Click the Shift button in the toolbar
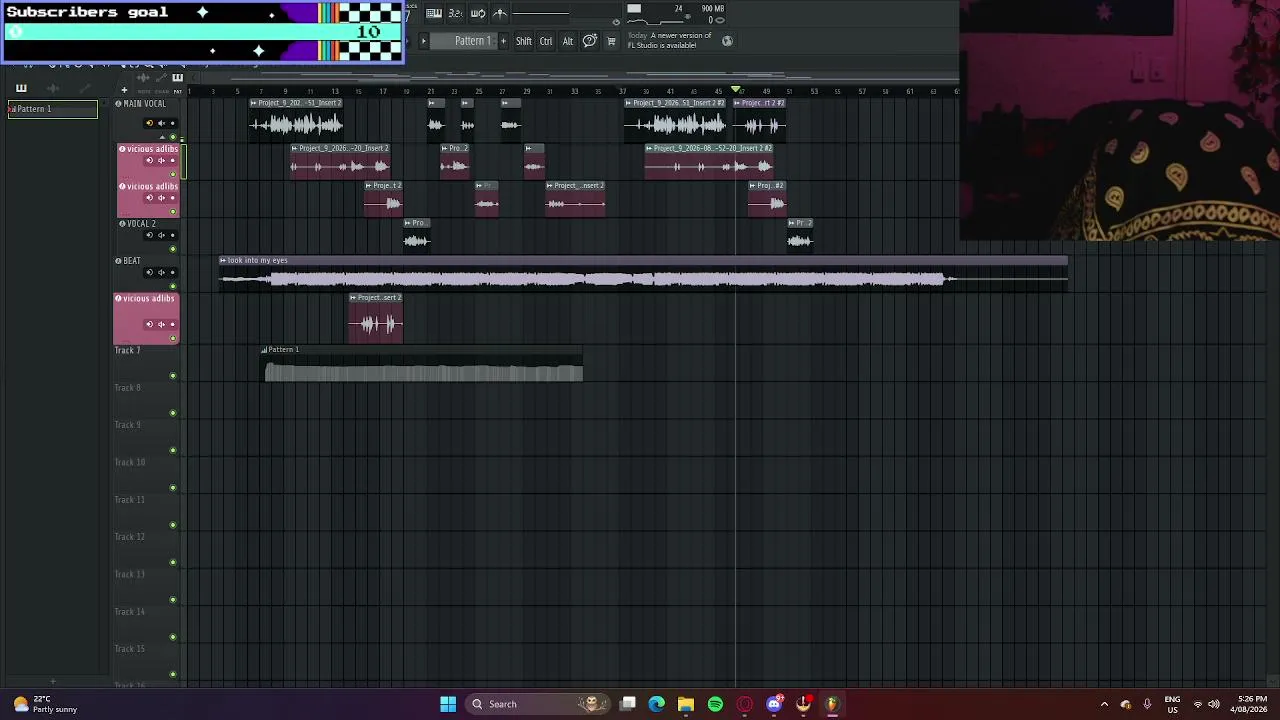1280x720 pixels. 524,41
